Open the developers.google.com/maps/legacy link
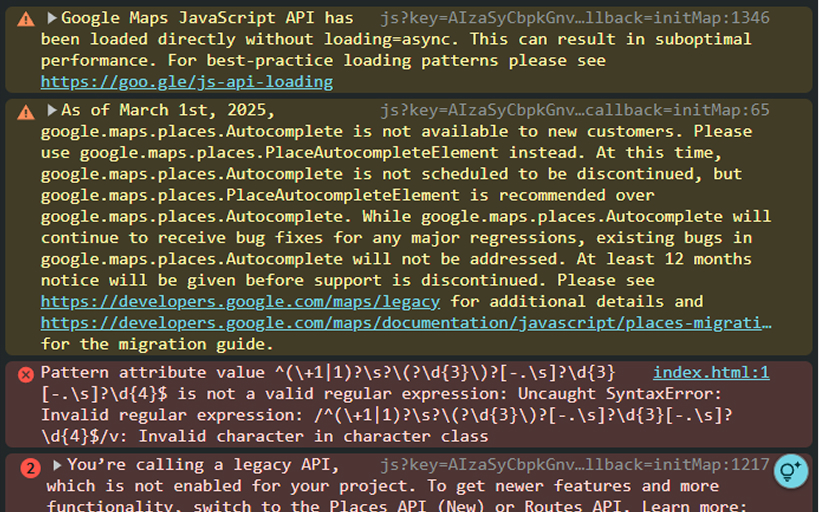819x512 pixels. point(240,301)
